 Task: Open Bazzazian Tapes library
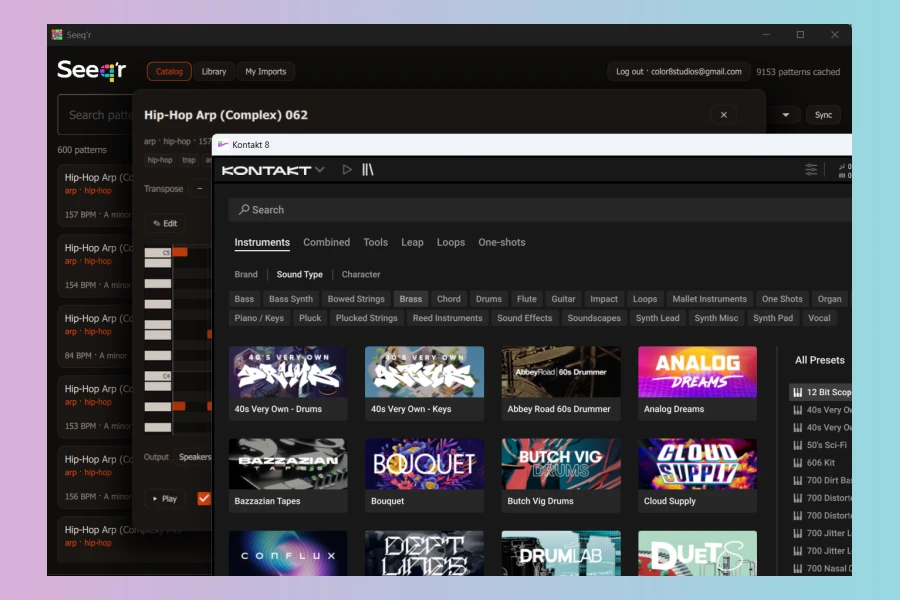(288, 475)
